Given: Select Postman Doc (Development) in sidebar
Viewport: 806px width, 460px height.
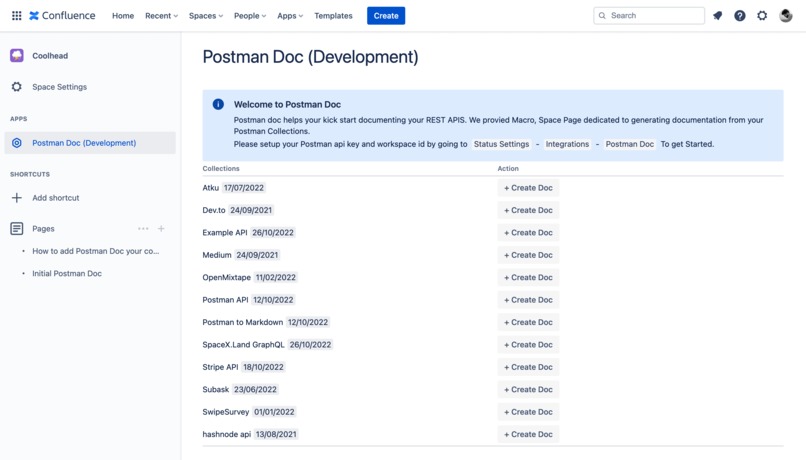Looking at the screenshot, I should [x=90, y=143].
